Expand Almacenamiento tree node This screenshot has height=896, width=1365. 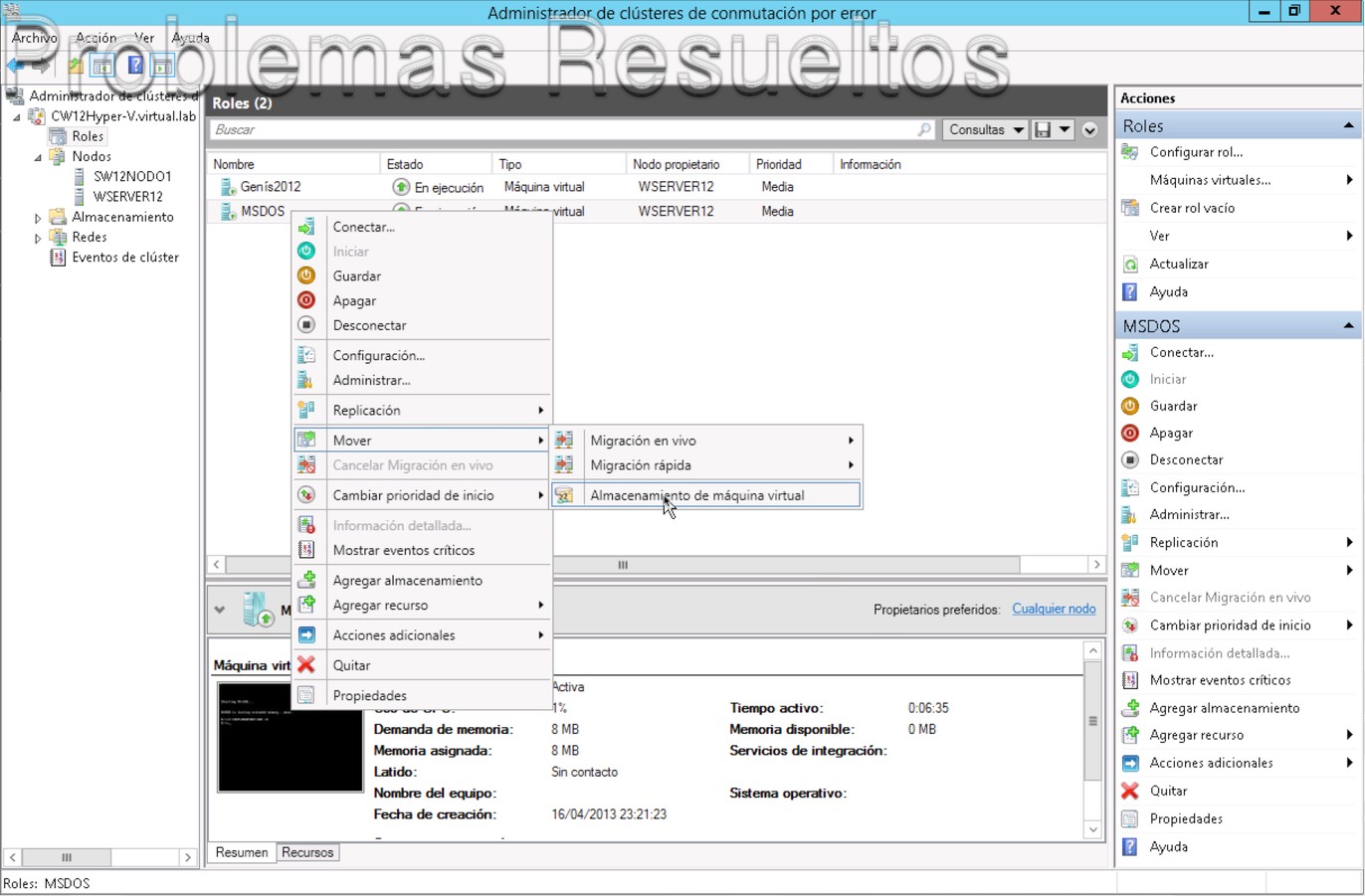tap(38, 218)
